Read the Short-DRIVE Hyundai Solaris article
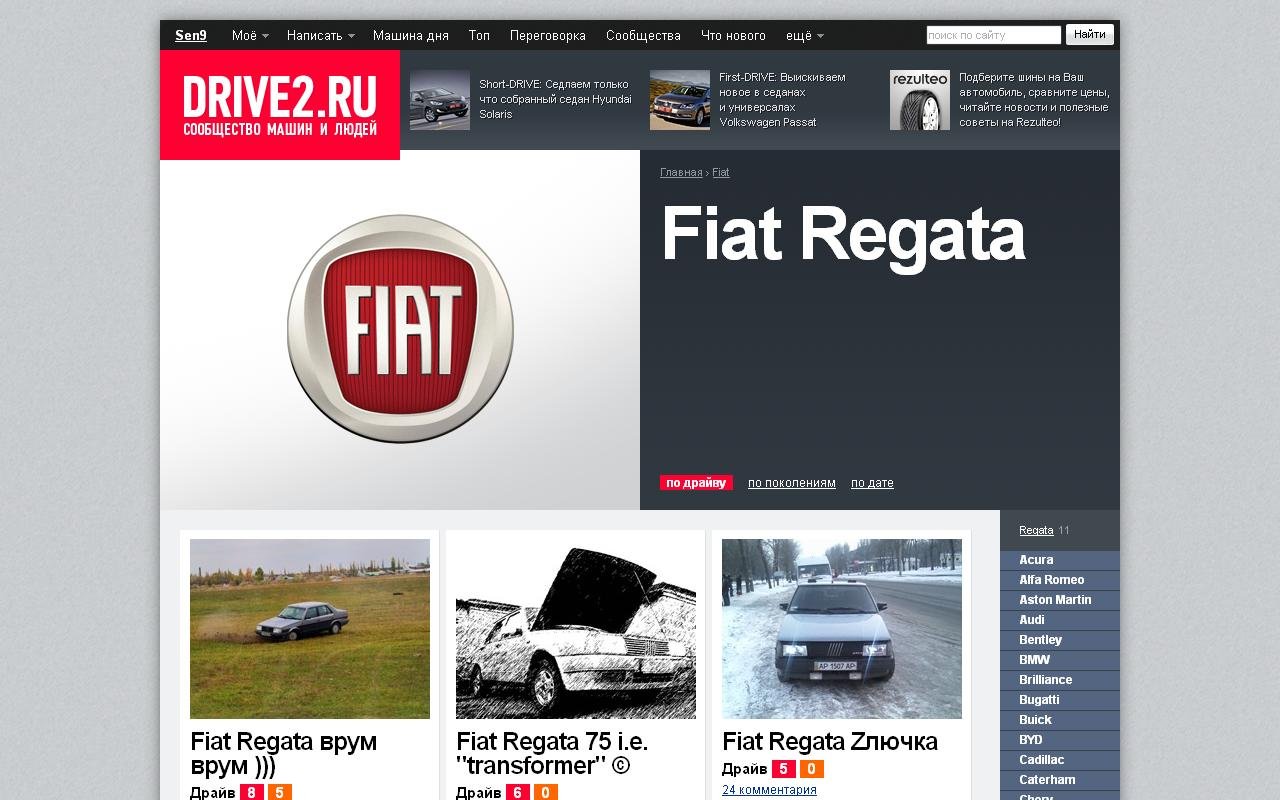The width and height of the screenshot is (1280, 800). (x=555, y=99)
